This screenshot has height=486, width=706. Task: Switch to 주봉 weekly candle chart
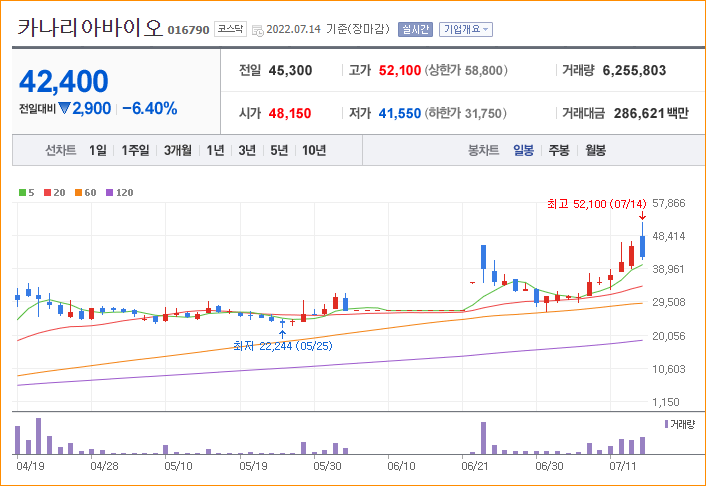pyautogui.click(x=559, y=150)
